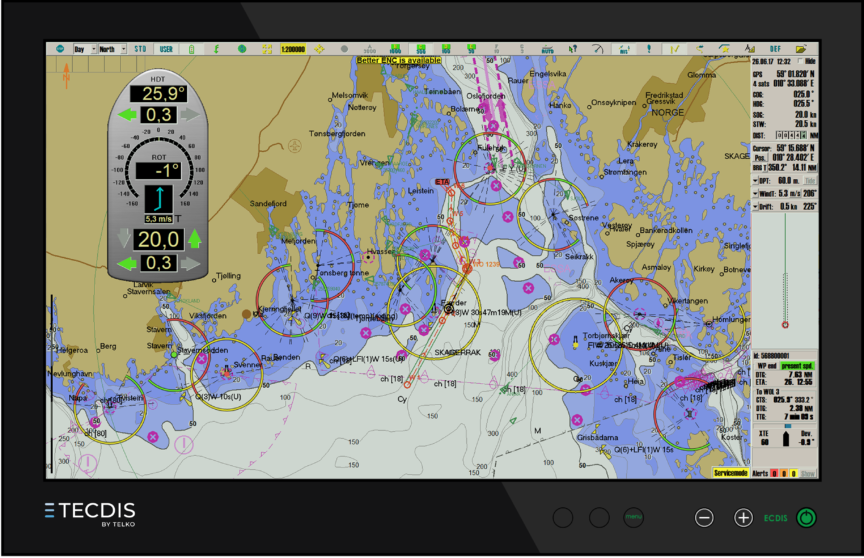This screenshot has width=864, height=558.
Task: Click the Show alerts button
Action: [x=808, y=474]
